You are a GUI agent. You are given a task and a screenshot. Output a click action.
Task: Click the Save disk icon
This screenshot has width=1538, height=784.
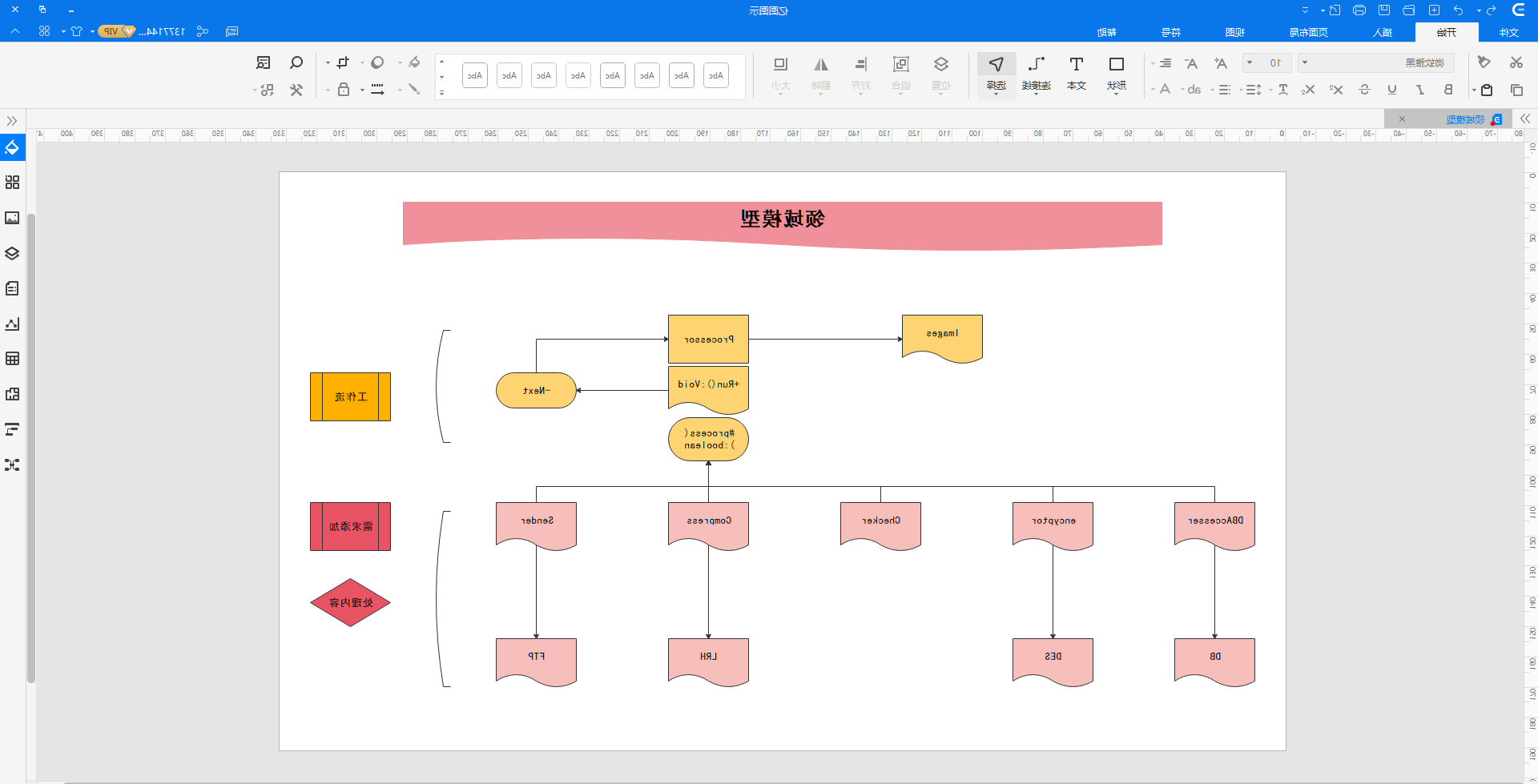[x=1383, y=10]
